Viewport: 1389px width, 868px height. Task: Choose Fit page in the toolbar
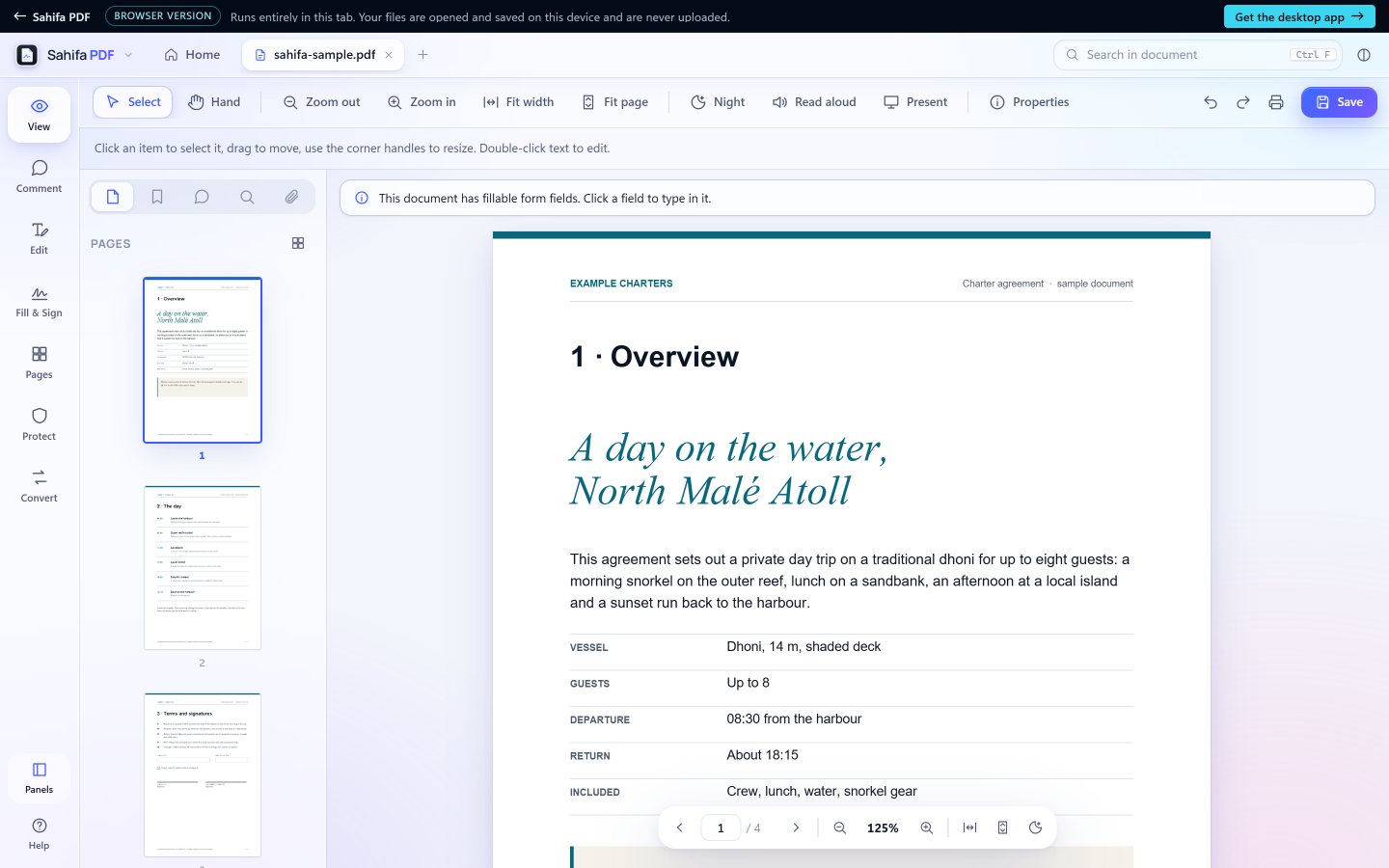(x=615, y=102)
